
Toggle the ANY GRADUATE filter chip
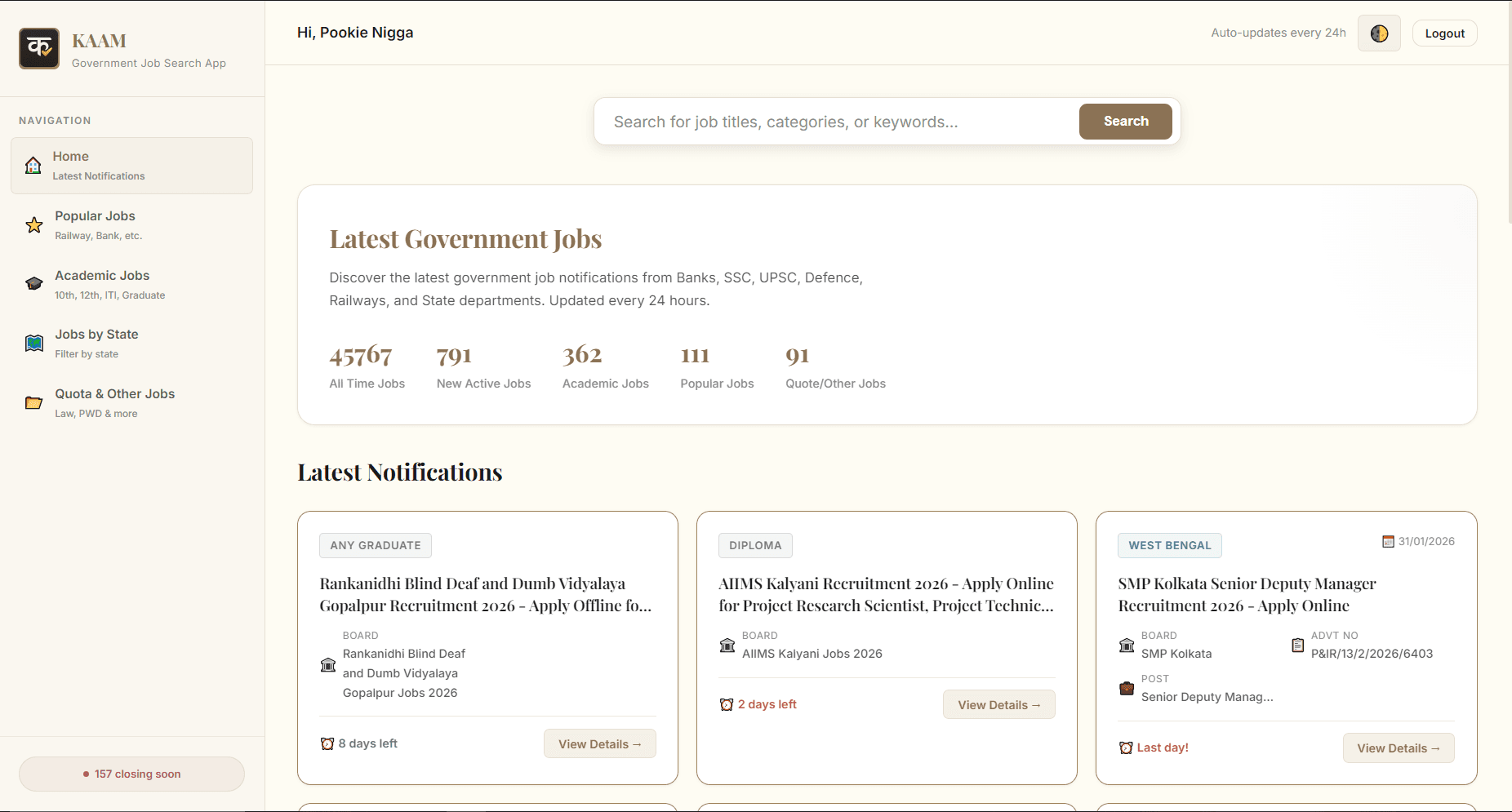(375, 545)
